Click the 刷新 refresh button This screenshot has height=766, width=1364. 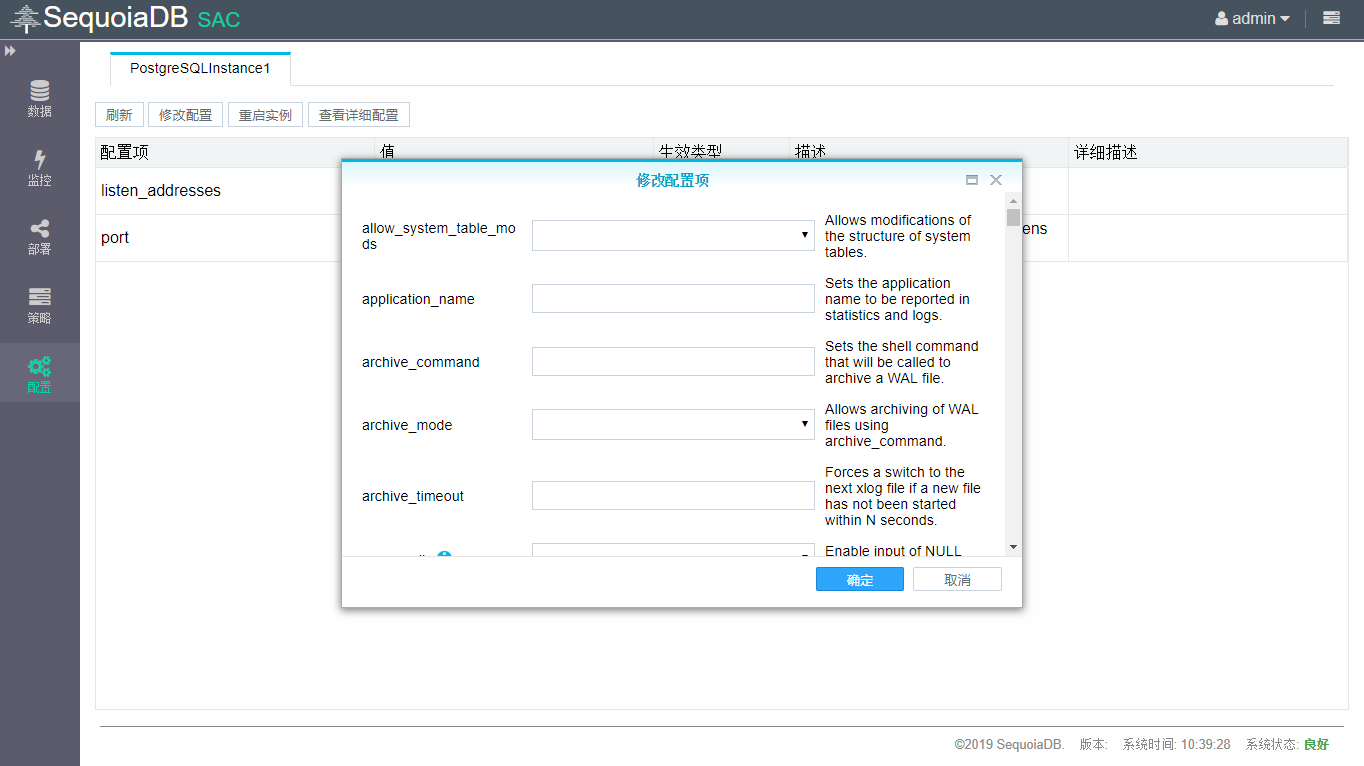[x=119, y=115]
